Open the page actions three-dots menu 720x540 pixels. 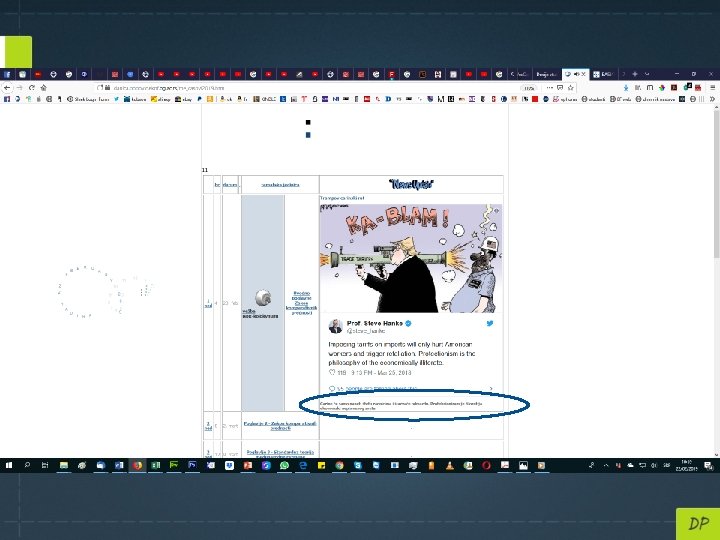tap(549, 88)
